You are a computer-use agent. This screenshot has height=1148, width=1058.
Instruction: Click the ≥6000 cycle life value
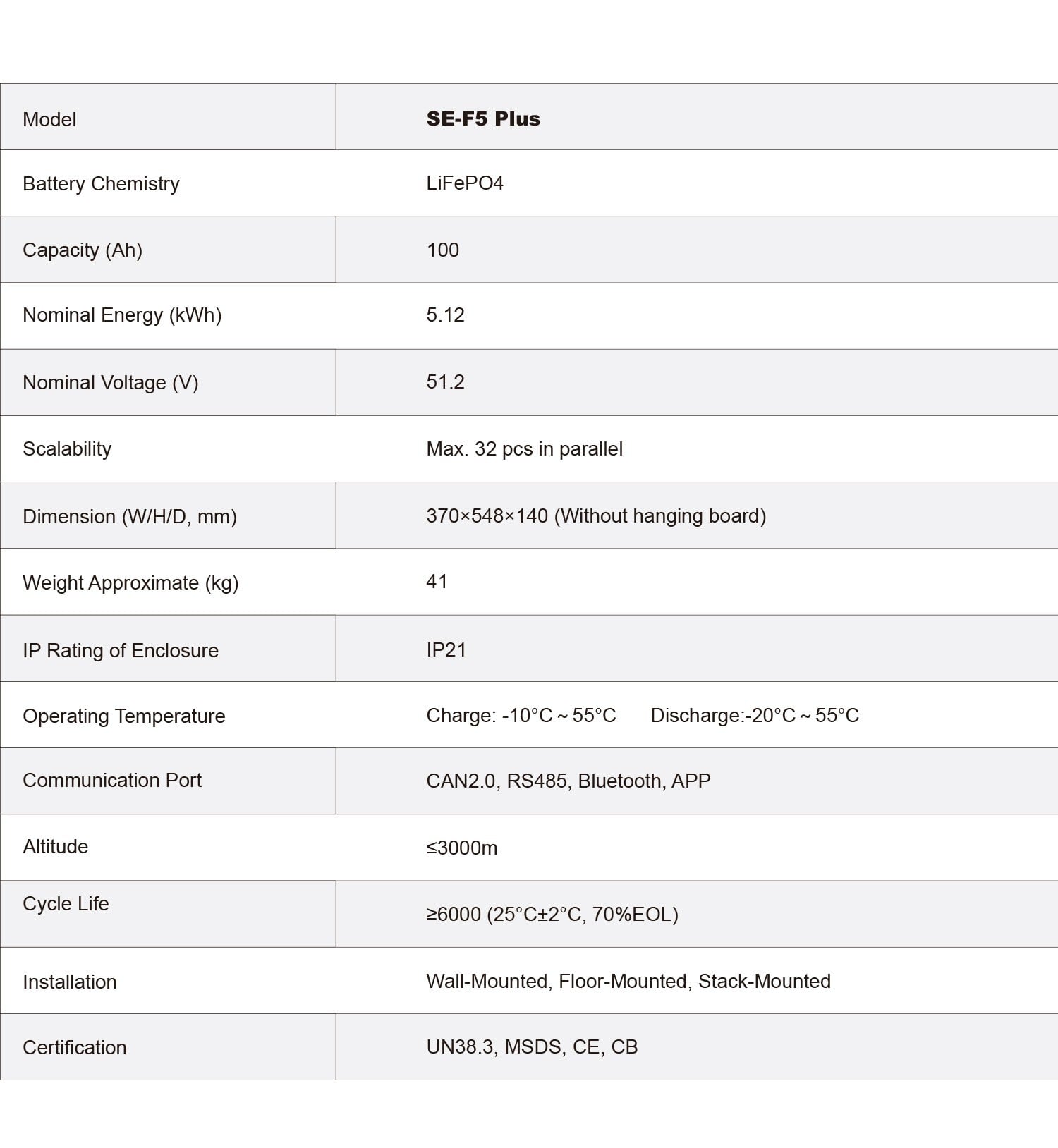552,915
